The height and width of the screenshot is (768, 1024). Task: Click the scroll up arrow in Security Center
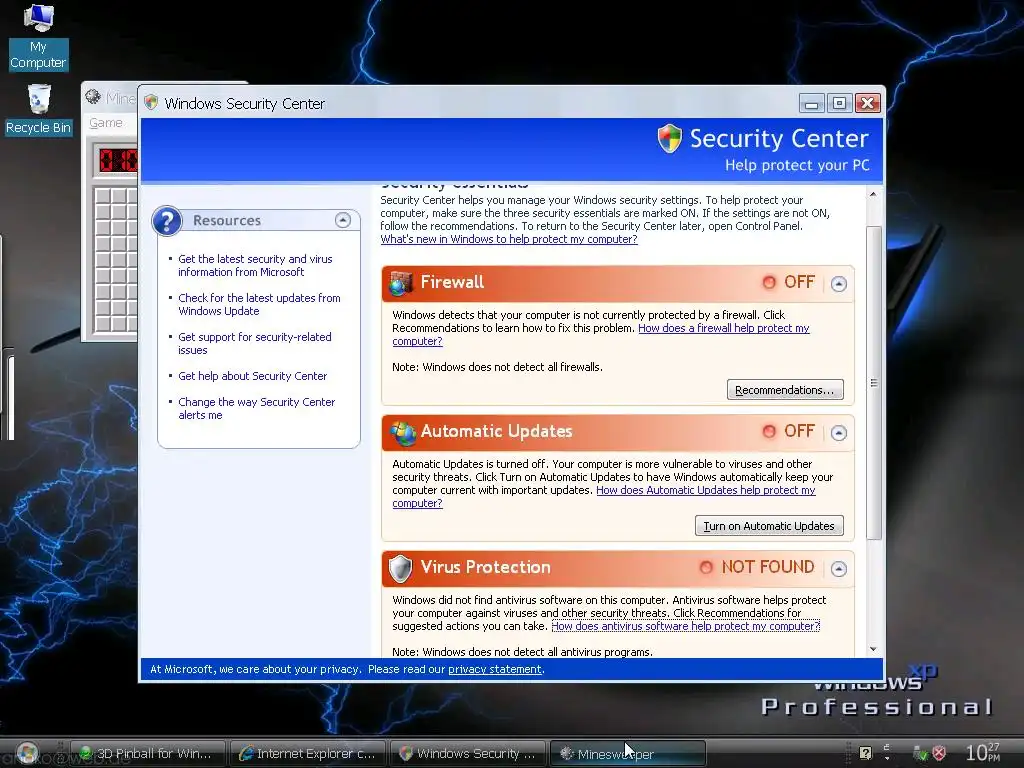pyautogui.click(x=873, y=195)
